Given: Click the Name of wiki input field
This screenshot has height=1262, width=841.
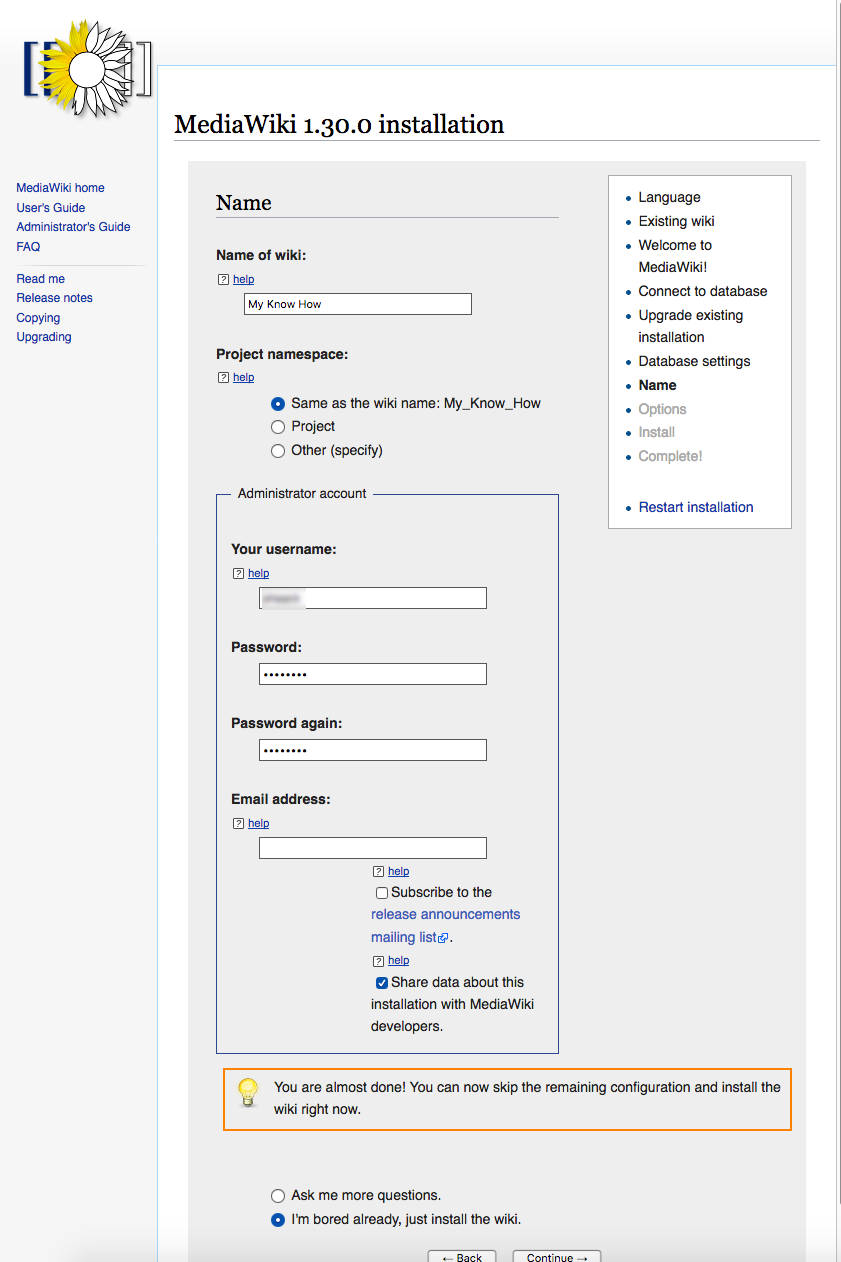Looking at the screenshot, I should 358,304.
